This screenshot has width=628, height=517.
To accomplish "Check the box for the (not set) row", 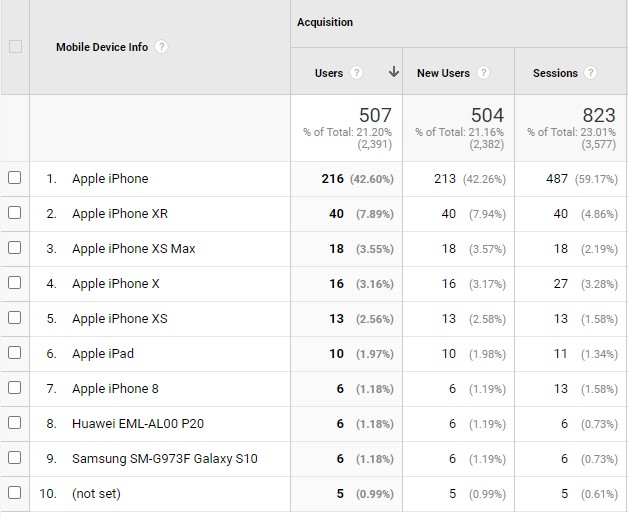I will 15,493.
